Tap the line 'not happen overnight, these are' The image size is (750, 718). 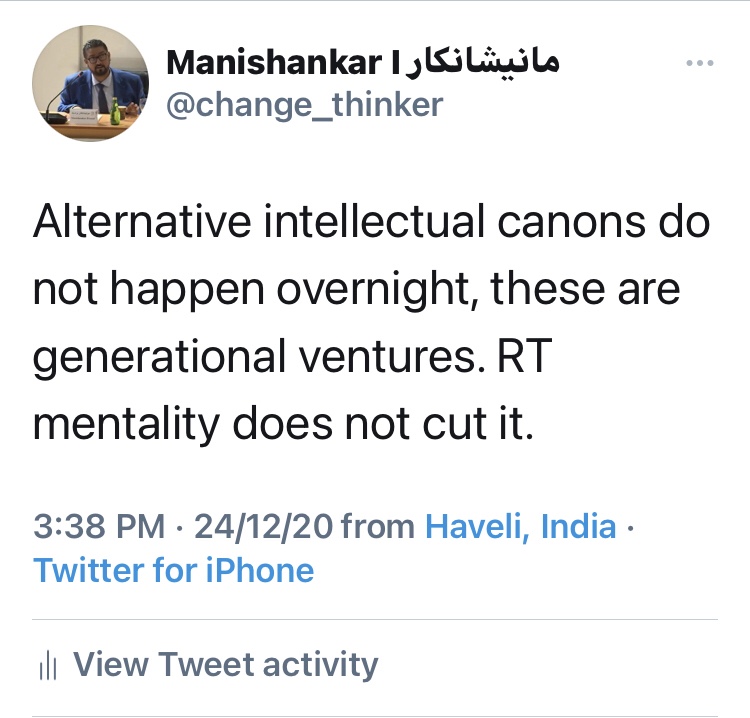[x=356, y=289]
